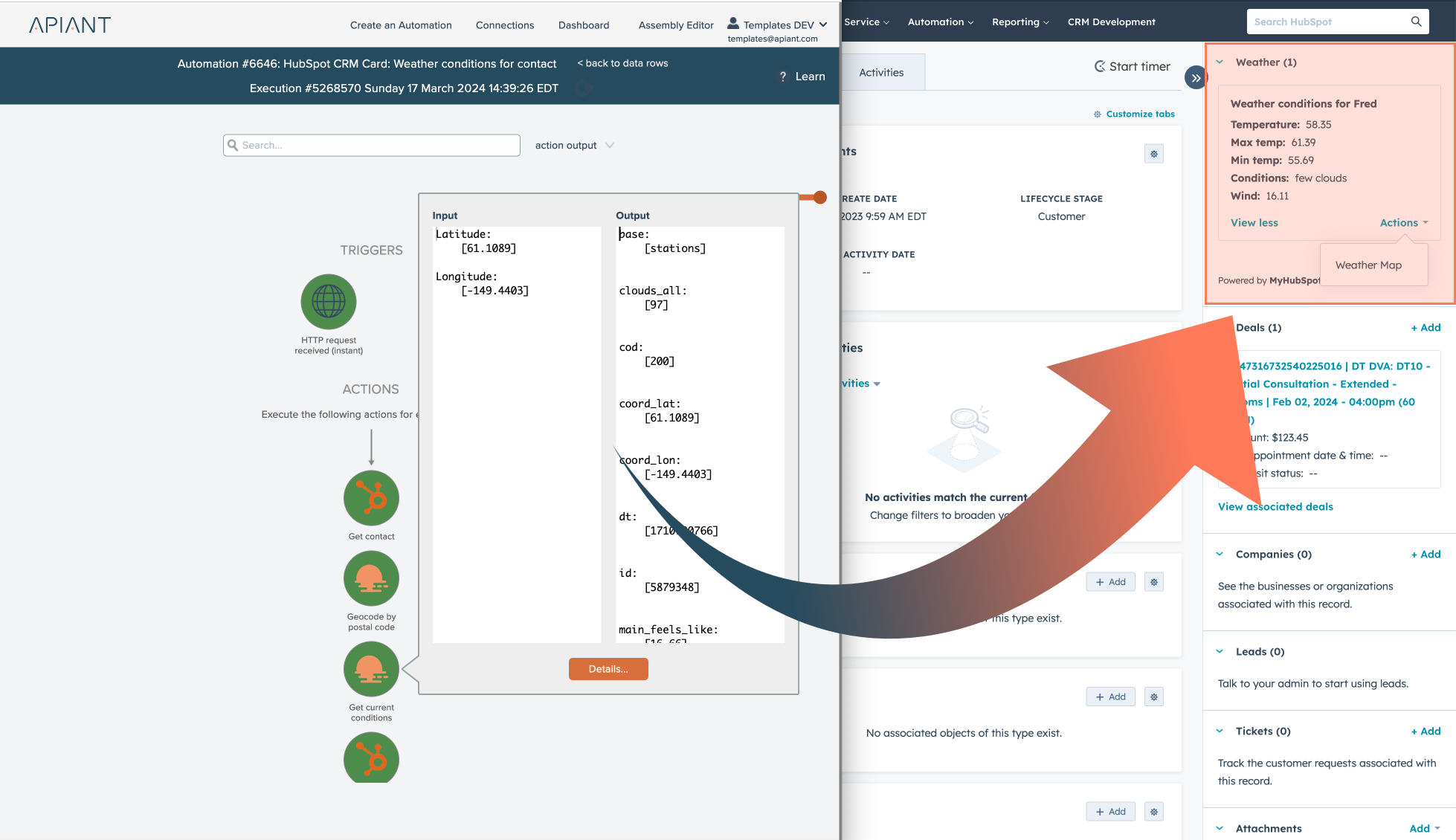Viewport: 1456px width, 840px height.
Task: Choose the Weather Map menu entry
Action: click(1368, 265)
